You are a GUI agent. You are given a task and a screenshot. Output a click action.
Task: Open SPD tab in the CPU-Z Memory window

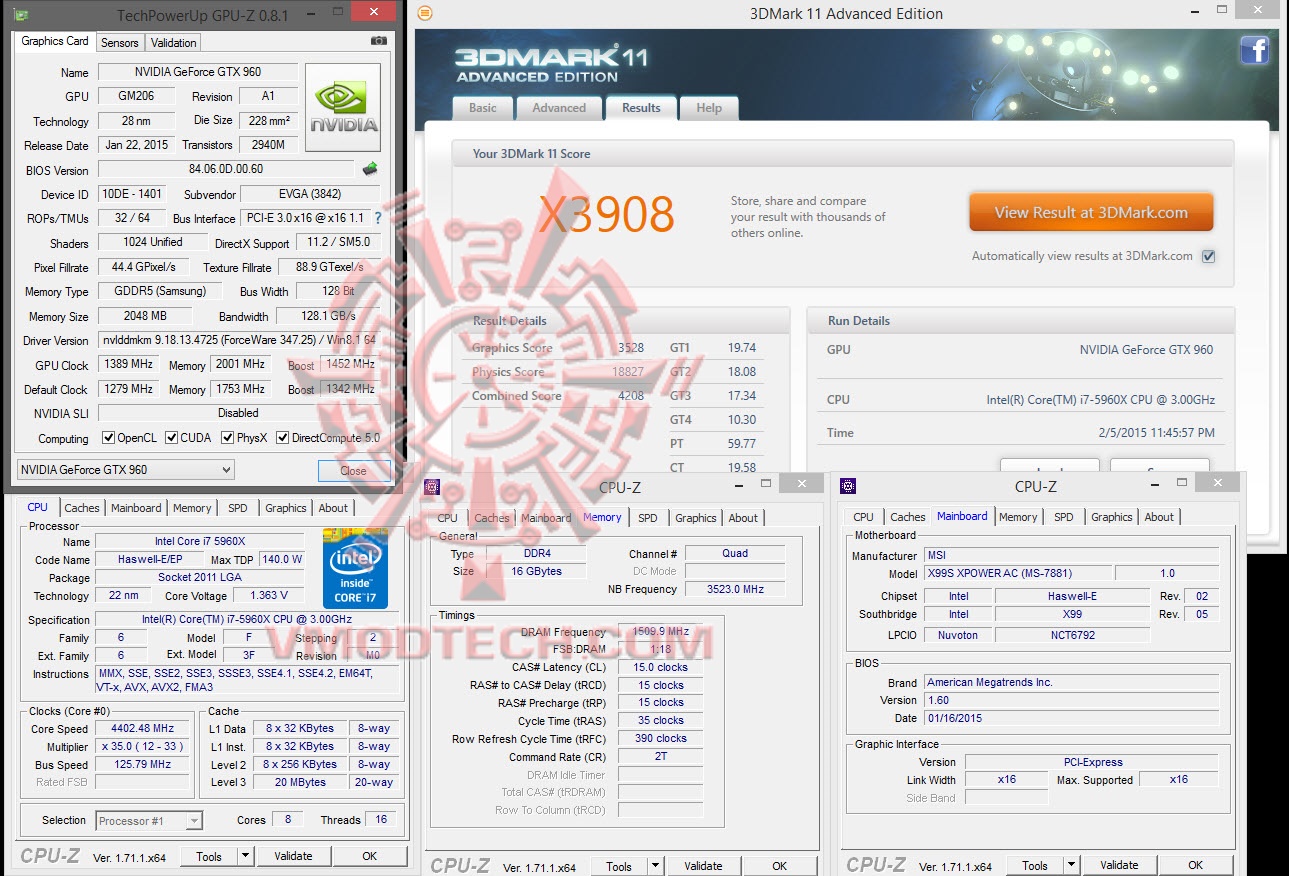click(x=648, y=518)
